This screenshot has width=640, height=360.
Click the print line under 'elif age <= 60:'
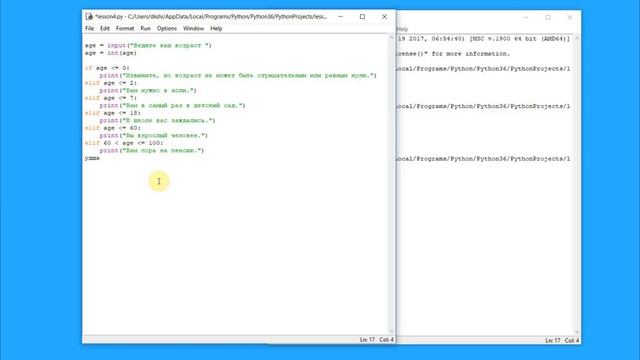tap(154, 136)
